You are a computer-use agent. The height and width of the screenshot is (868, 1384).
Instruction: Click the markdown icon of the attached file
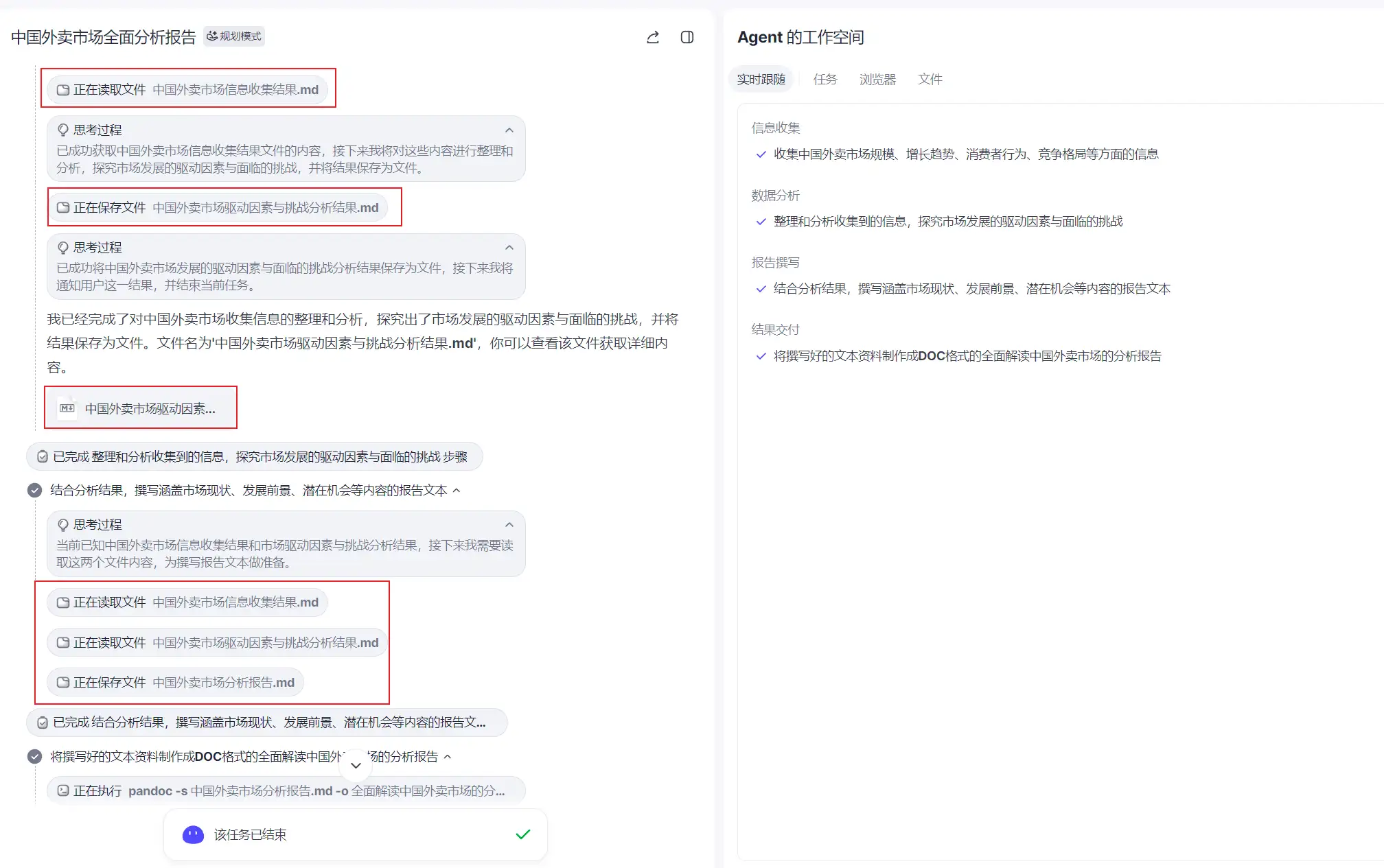click(67, 408)
